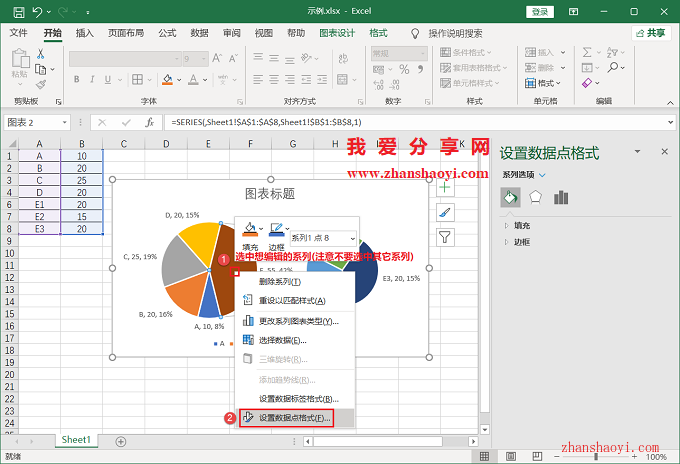Close the 设置数据点格式 pane
680x464 pixels.
click(664, 152)
